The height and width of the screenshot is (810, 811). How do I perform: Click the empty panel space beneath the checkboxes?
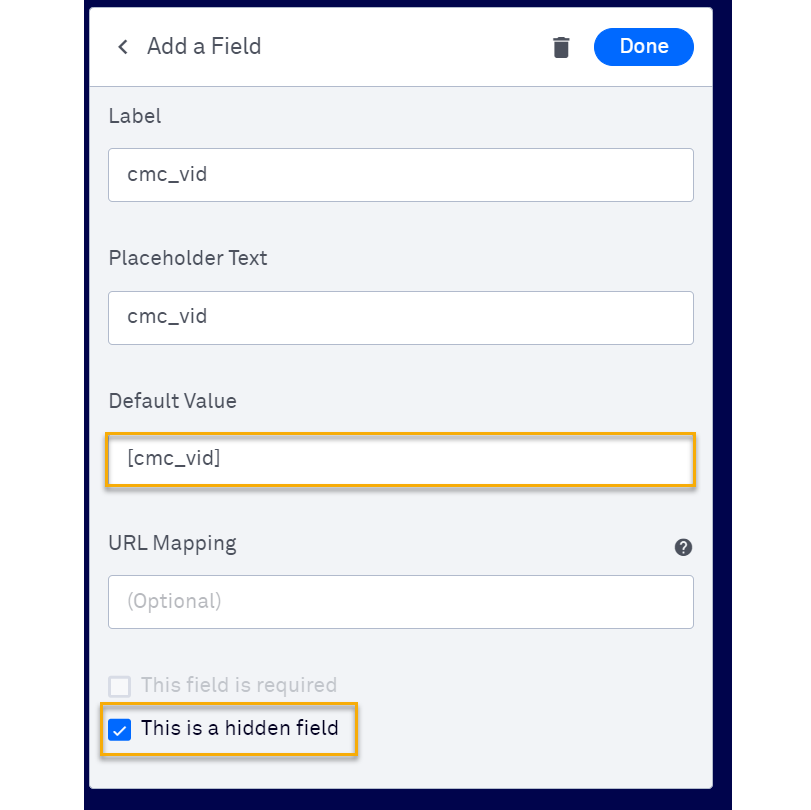tap(500, 768)
